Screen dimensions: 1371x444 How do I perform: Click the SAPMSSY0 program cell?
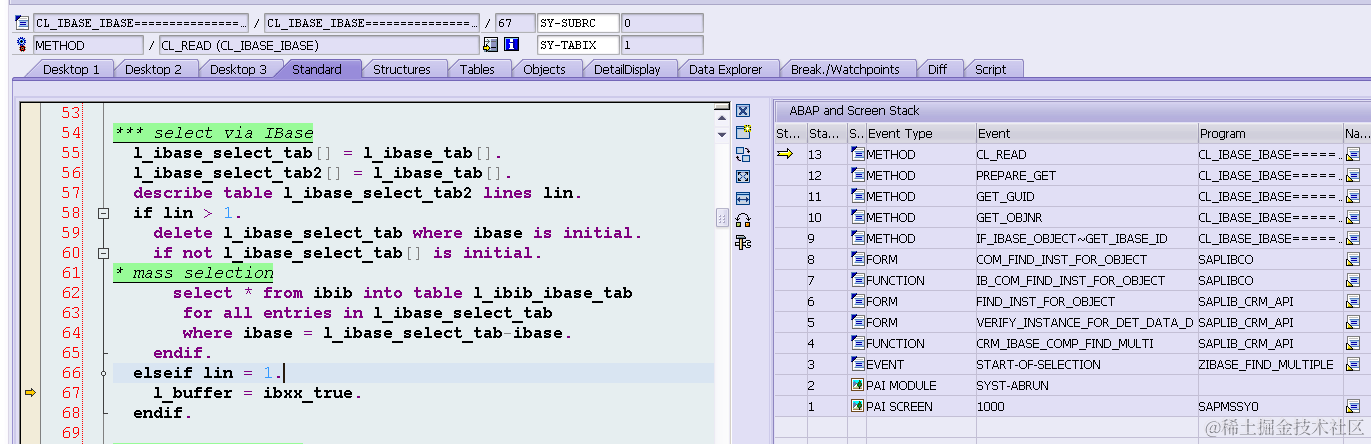coord(1270,406)
